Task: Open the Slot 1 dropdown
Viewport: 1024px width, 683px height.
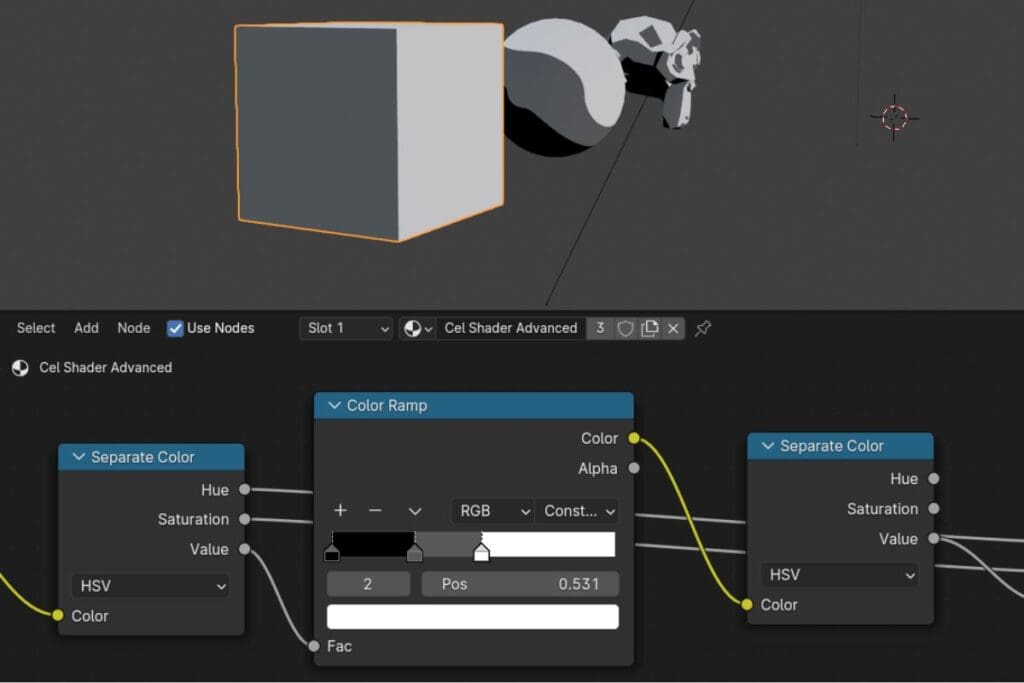Action: point(346,328)
